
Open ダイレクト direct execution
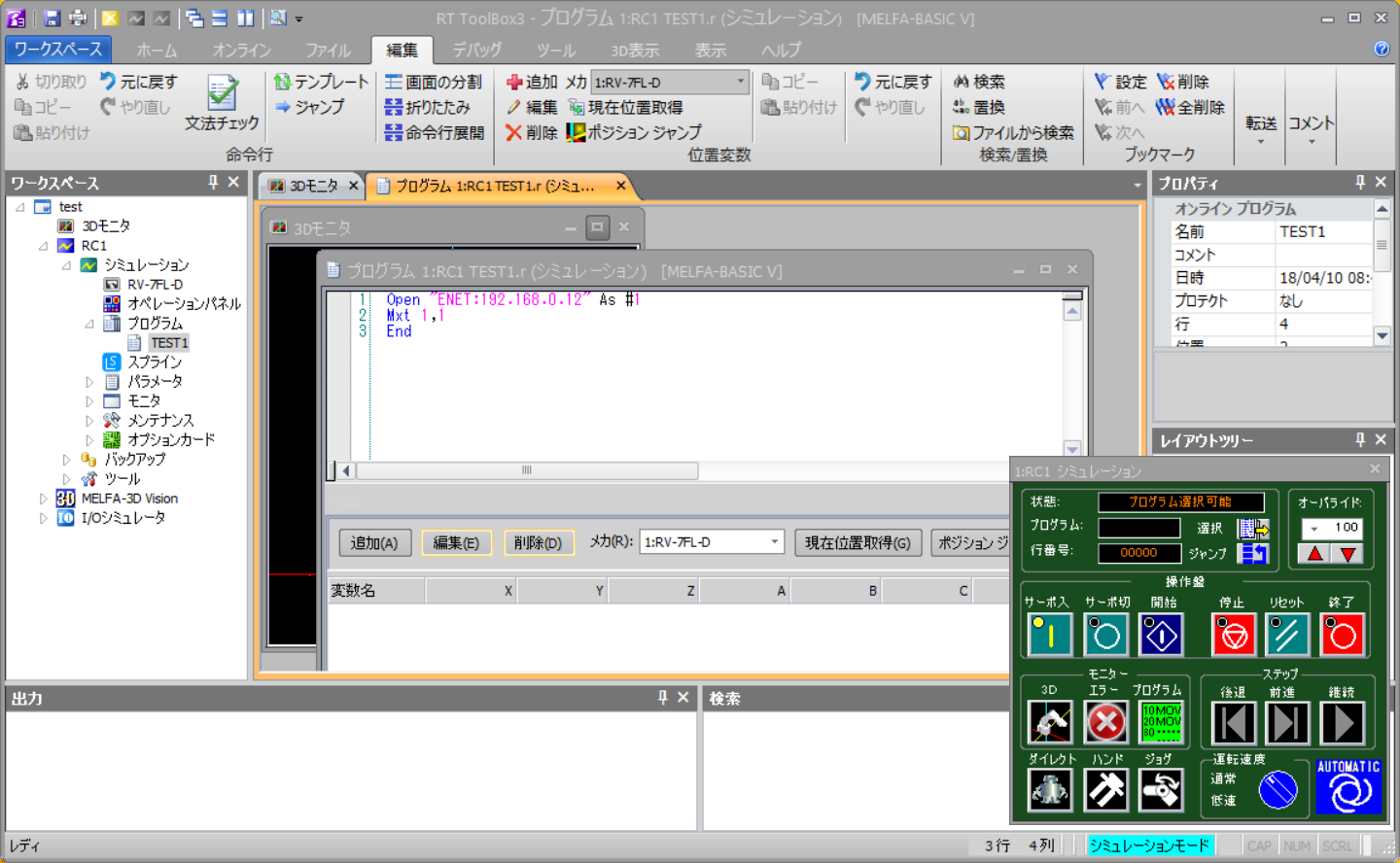click(x=1050, y=789)
